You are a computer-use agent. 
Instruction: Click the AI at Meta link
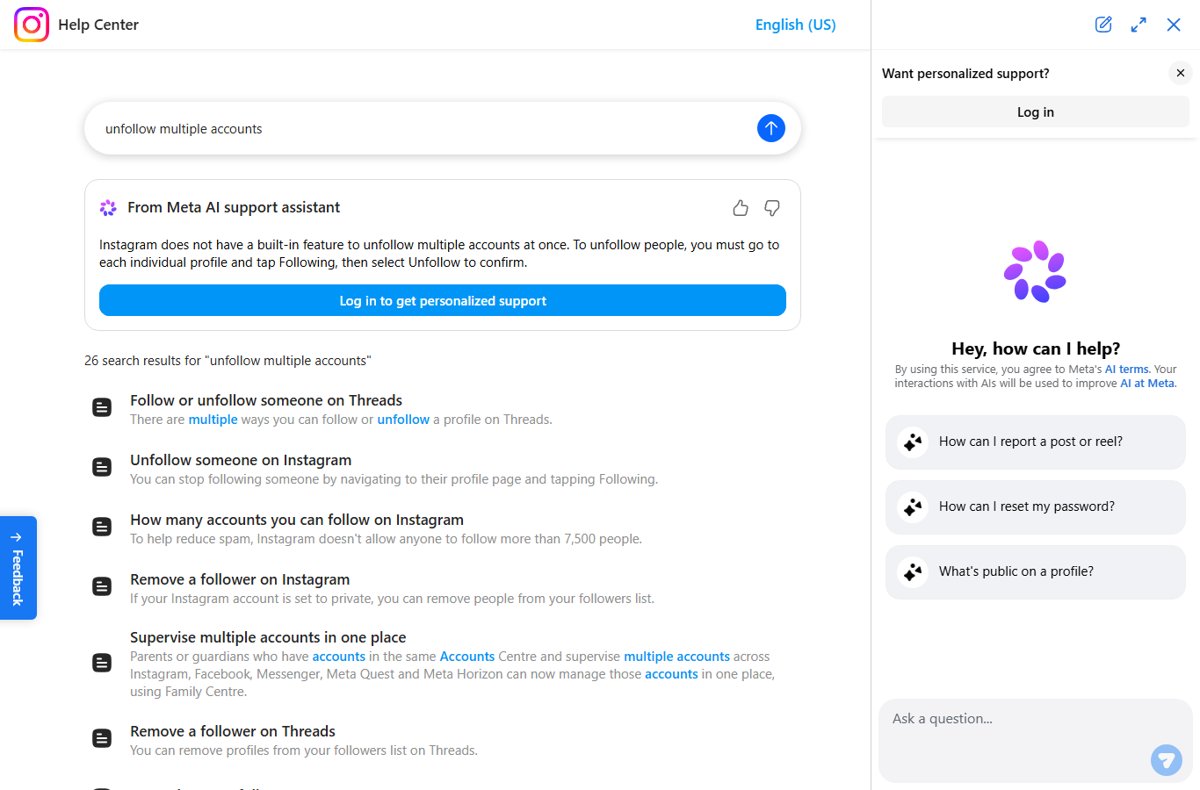click(1147, 383)
